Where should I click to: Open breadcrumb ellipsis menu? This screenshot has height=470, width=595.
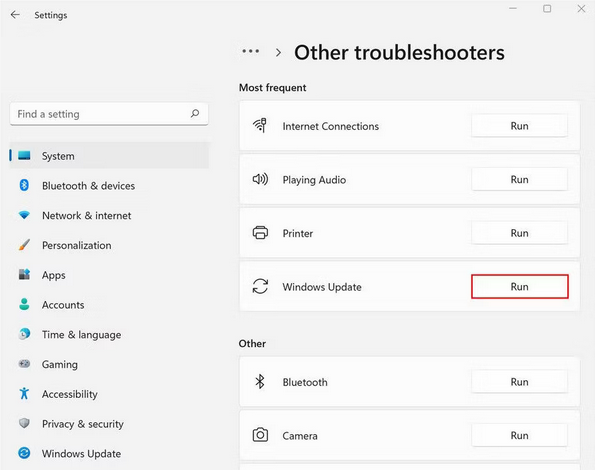click(251, 51)
